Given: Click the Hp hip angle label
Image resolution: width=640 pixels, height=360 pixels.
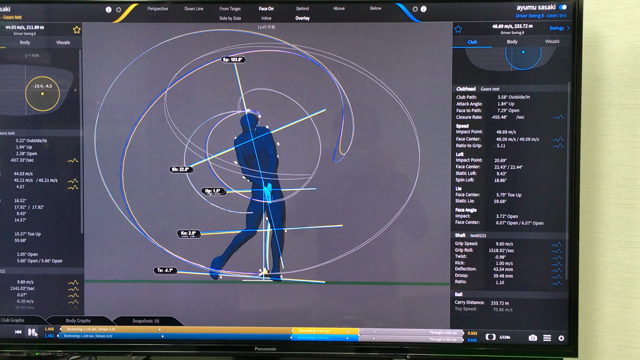Looking at the screenshot, I should [213, 191].
